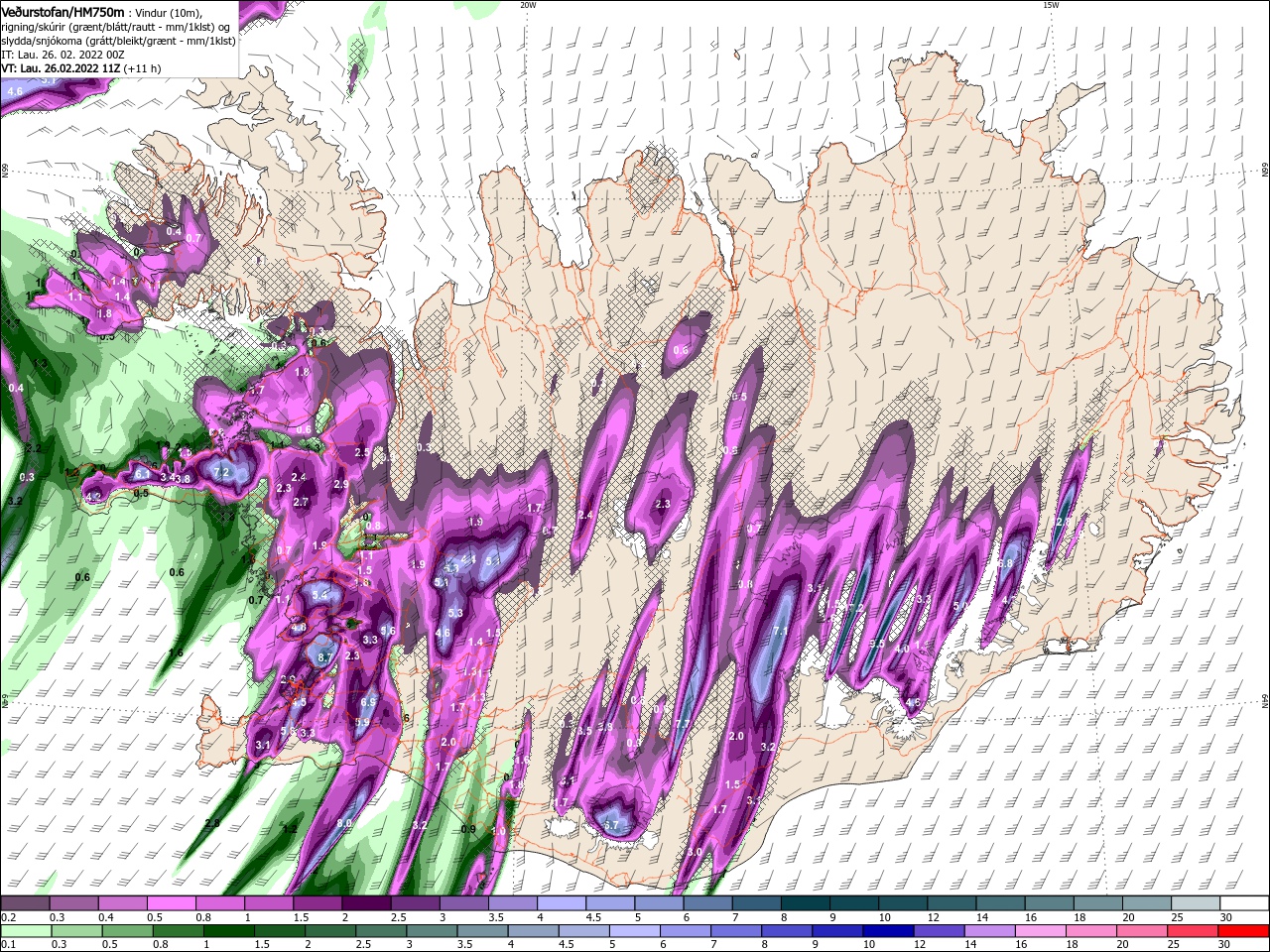
Task: Select the rigning/skúrir legend description line
Action: [116, 27]
